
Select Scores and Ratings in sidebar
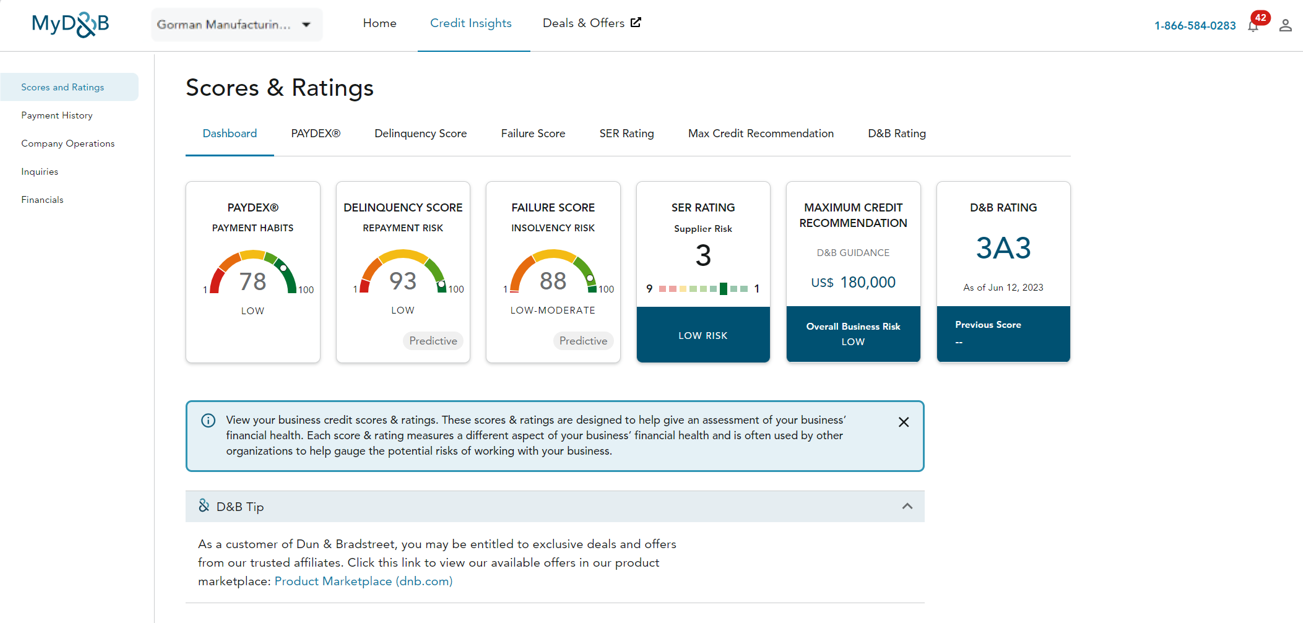(69, 87)
